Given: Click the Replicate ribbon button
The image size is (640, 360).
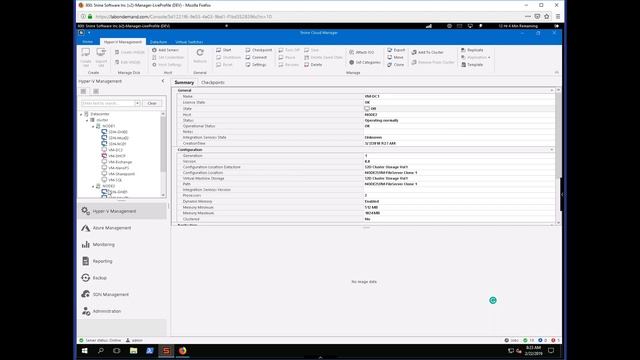Looking at the screenshot, I should pos(472,50).
